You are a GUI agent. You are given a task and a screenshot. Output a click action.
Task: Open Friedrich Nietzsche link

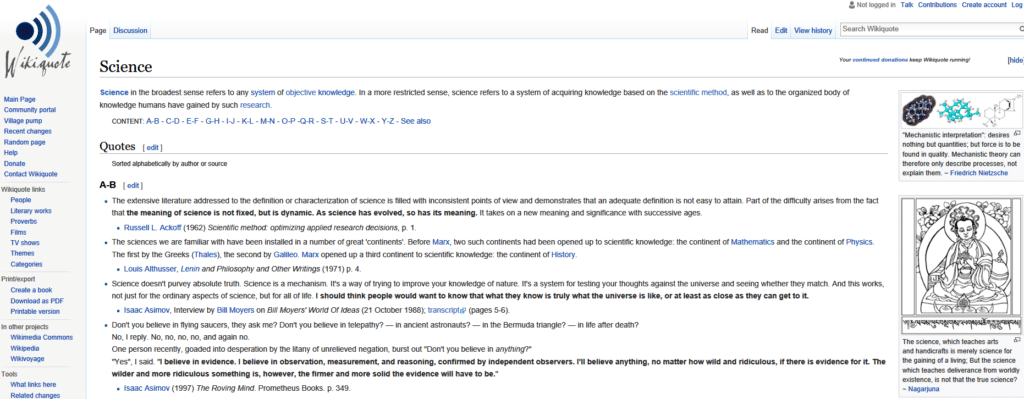coord(978,174)
